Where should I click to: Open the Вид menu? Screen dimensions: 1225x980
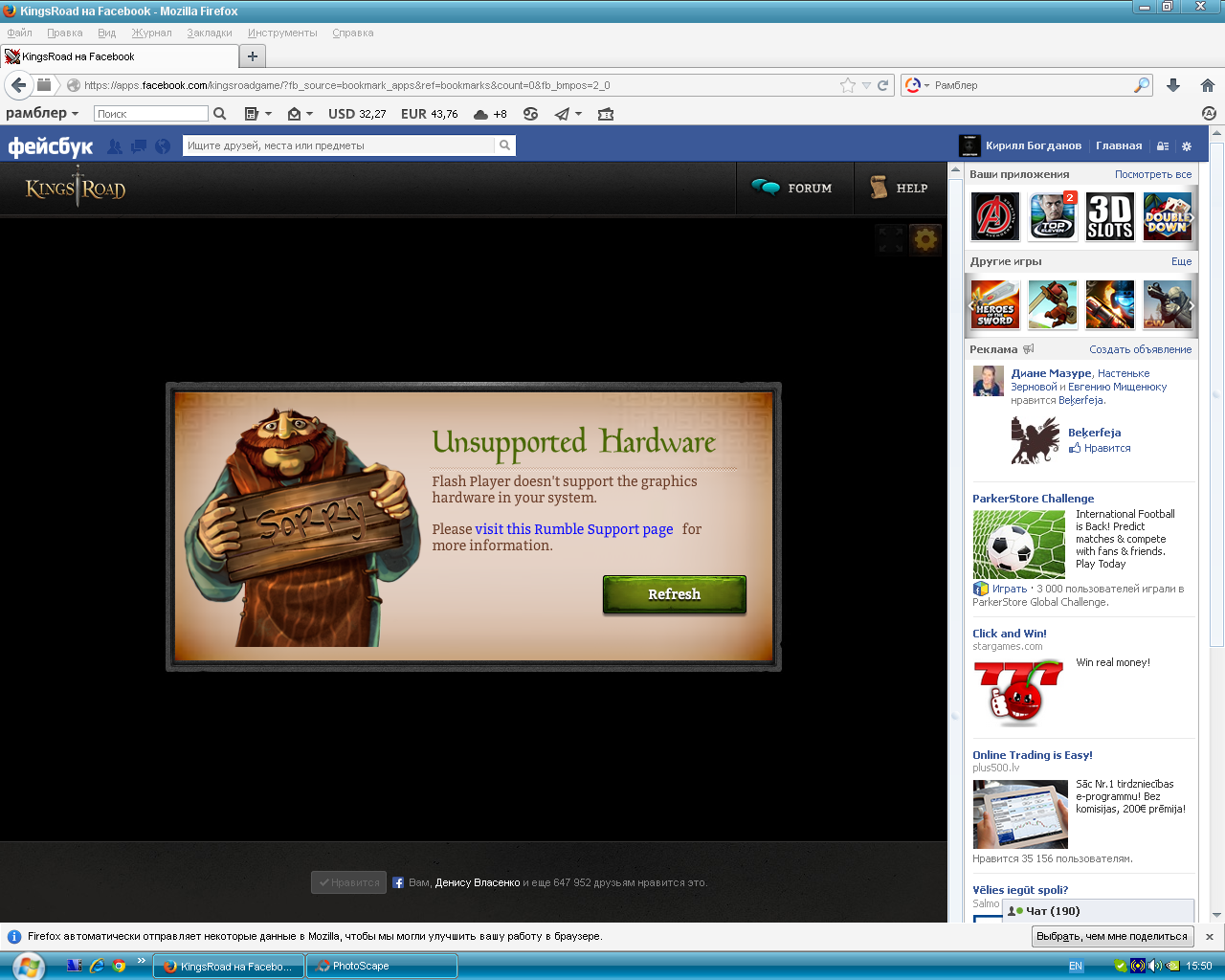click(107, 33)
